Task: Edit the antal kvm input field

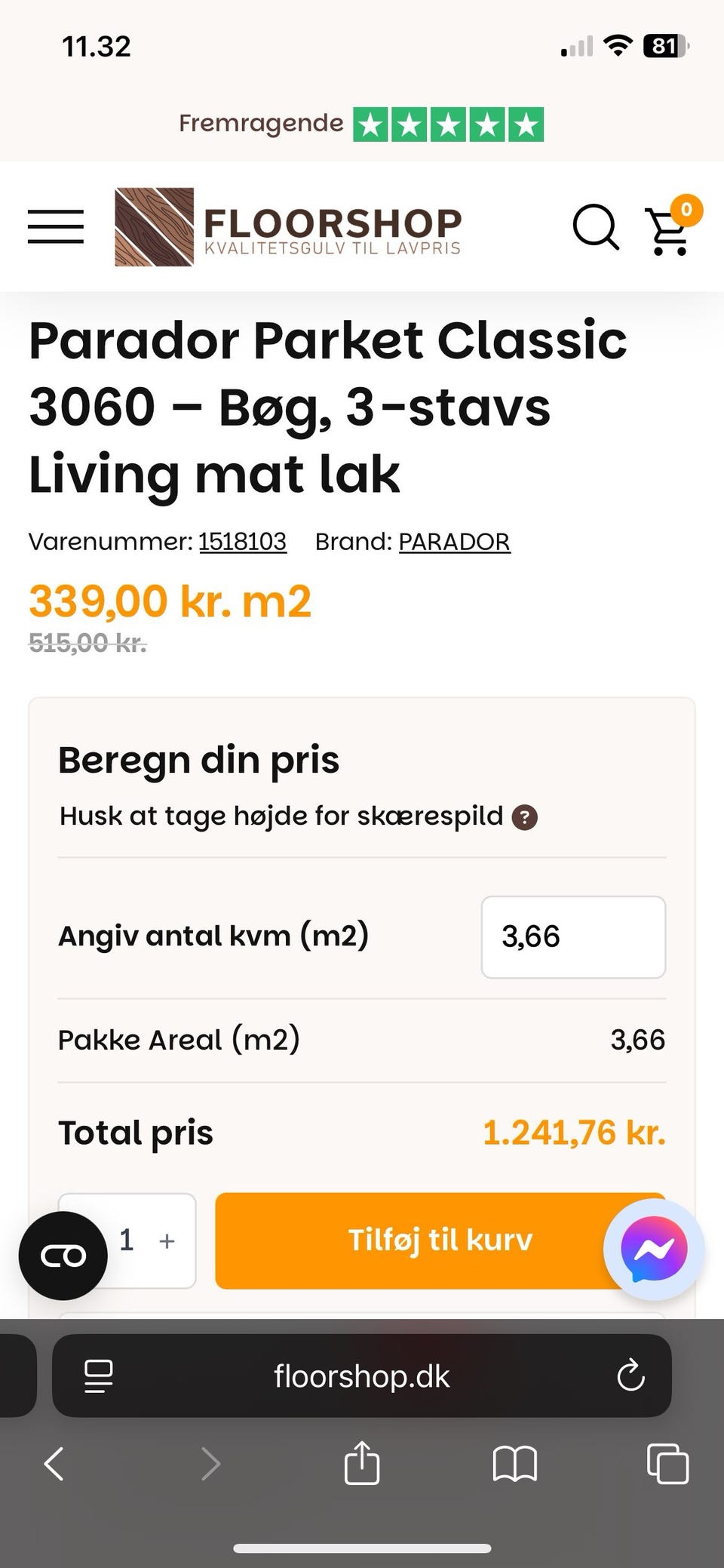Action: point(573,936)
